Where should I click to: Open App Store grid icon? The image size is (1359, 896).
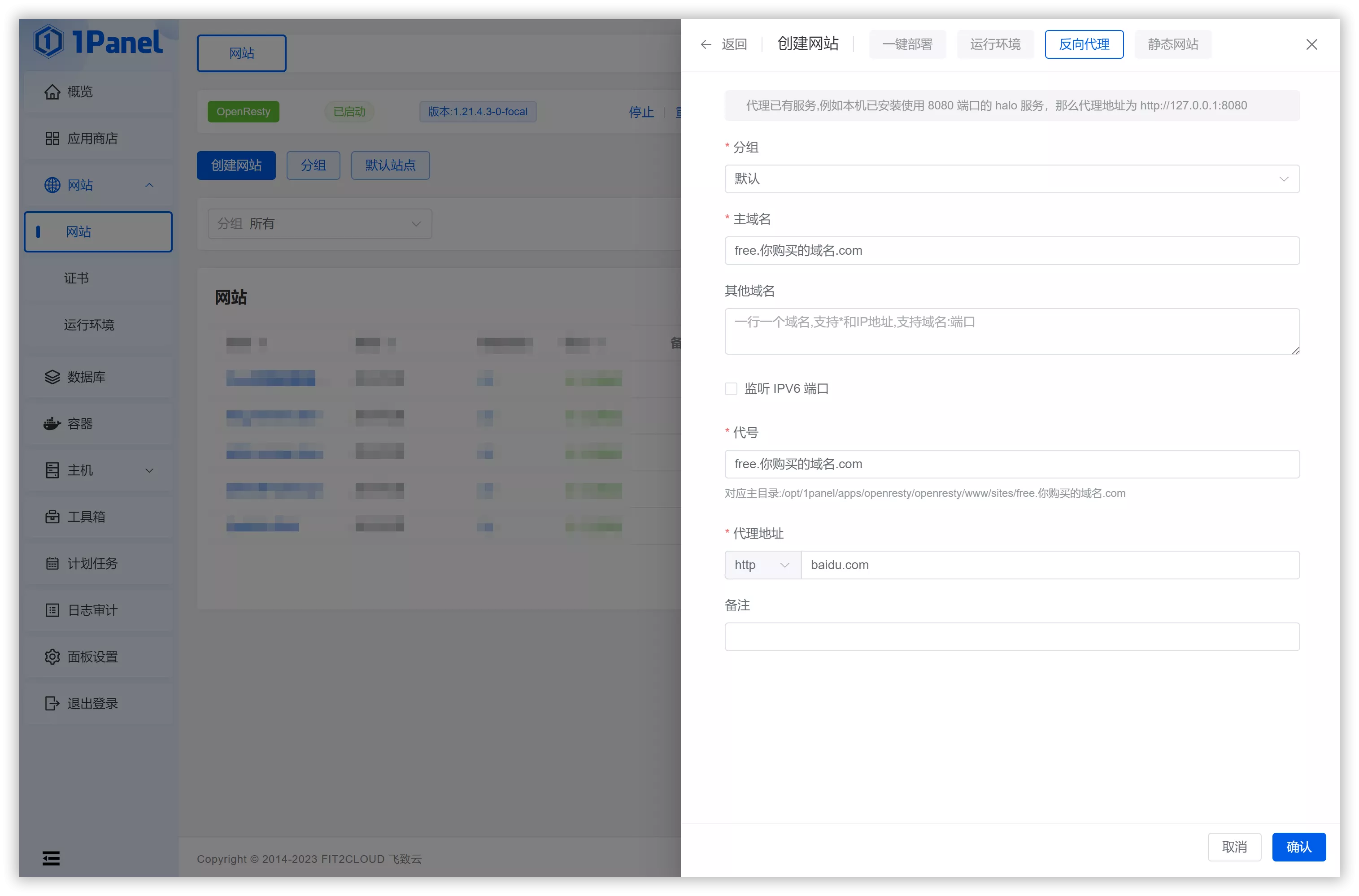(x=52, y=138)
